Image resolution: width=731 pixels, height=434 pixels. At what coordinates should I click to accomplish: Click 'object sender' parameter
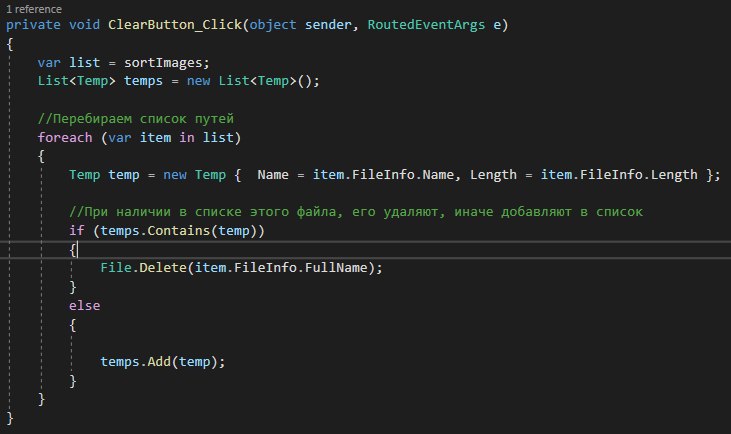tap(300, 25)
